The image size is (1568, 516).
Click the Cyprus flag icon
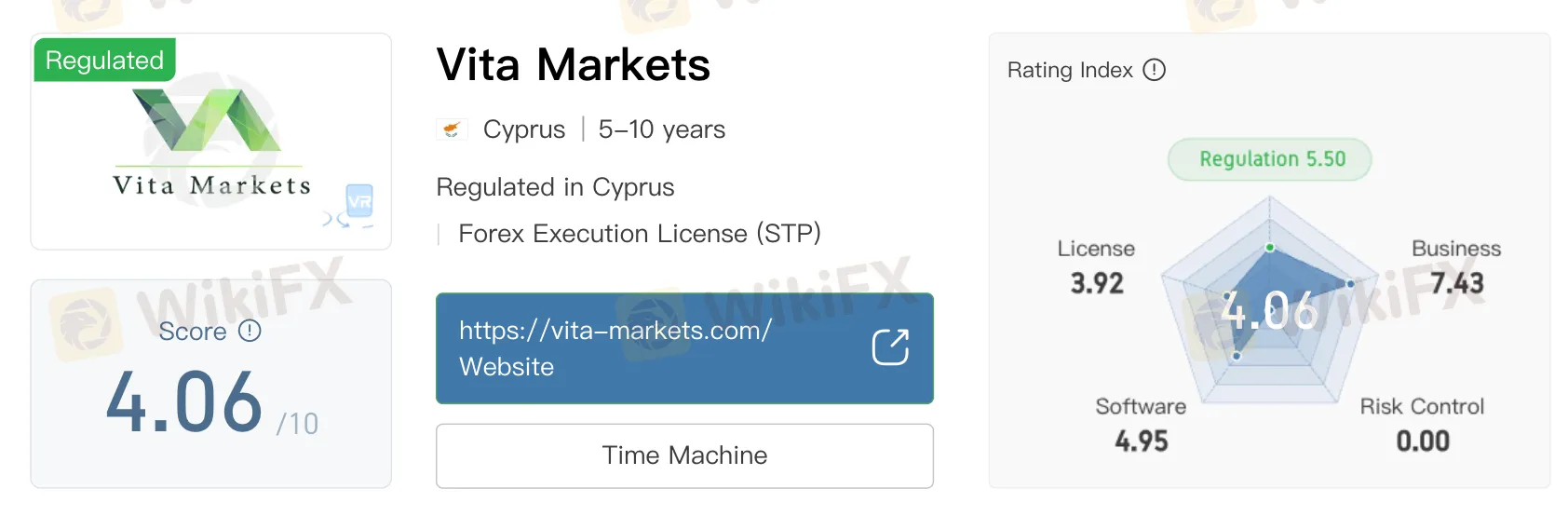click(x=452, y=129)
